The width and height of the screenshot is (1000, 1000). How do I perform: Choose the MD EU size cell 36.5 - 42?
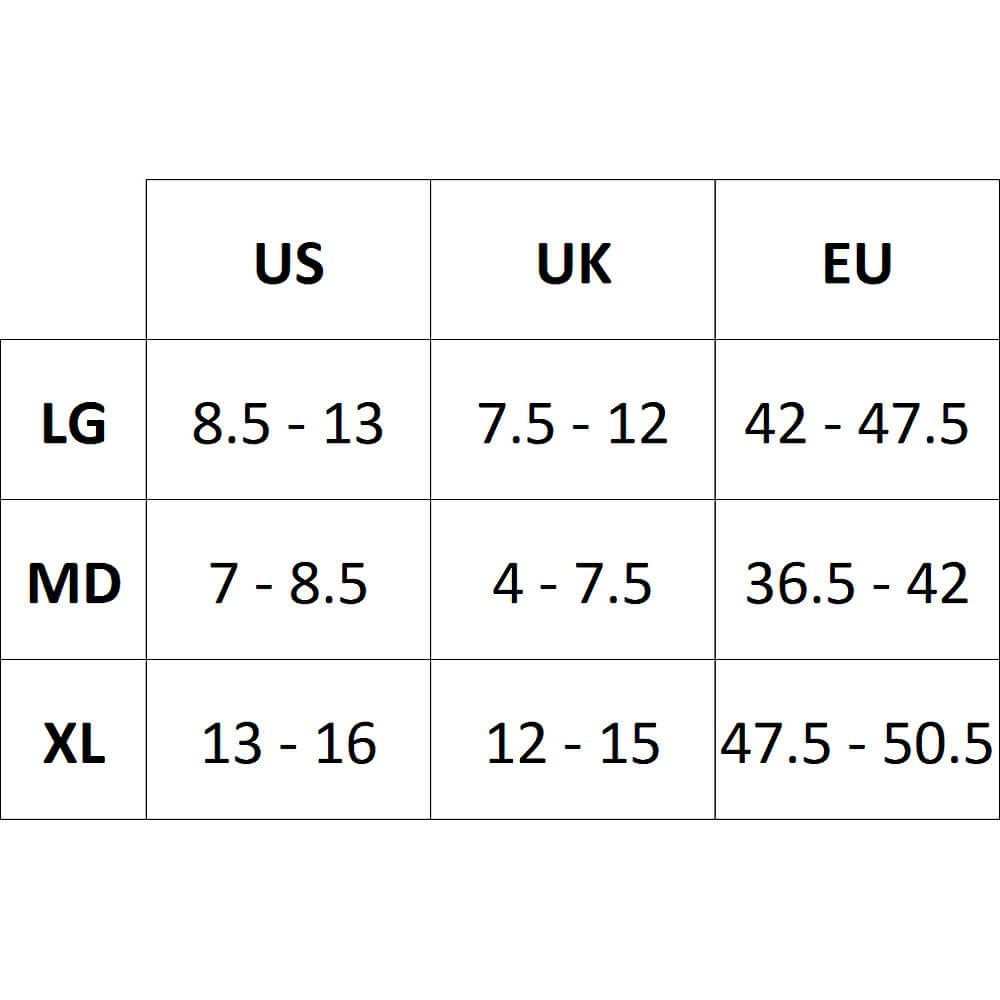[857, 584]
